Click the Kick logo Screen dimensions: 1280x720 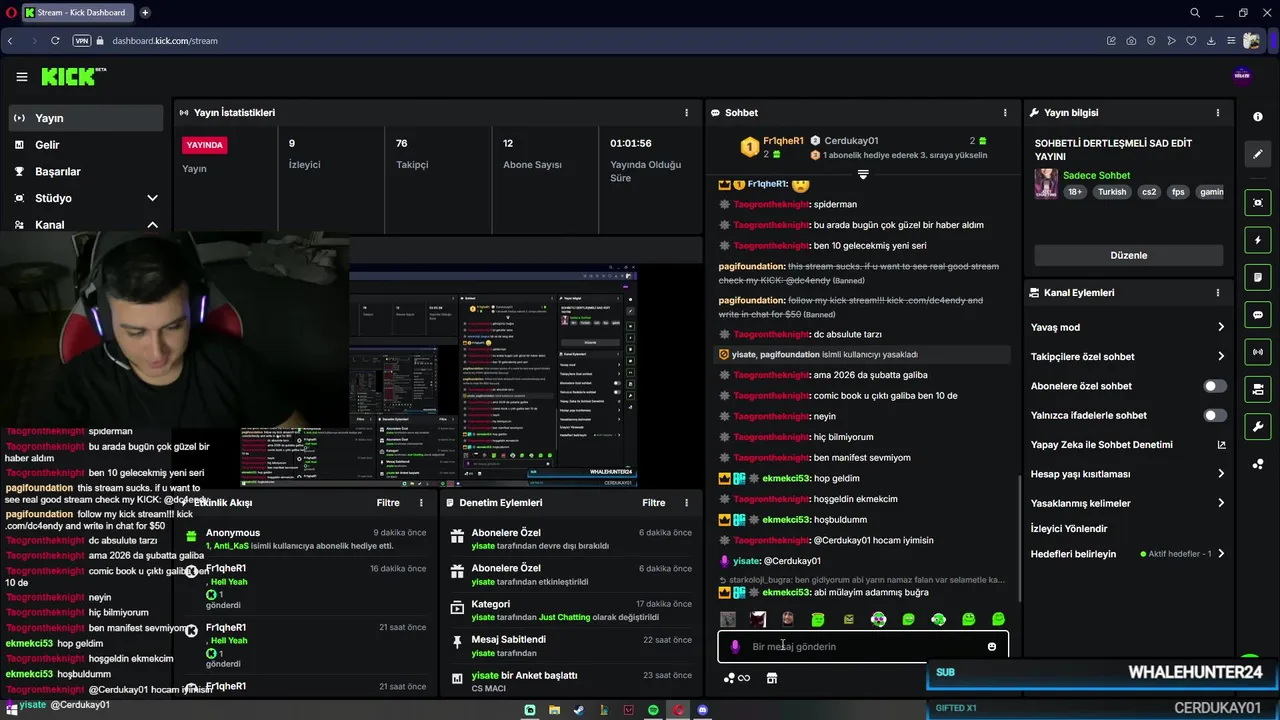[73, 76]
